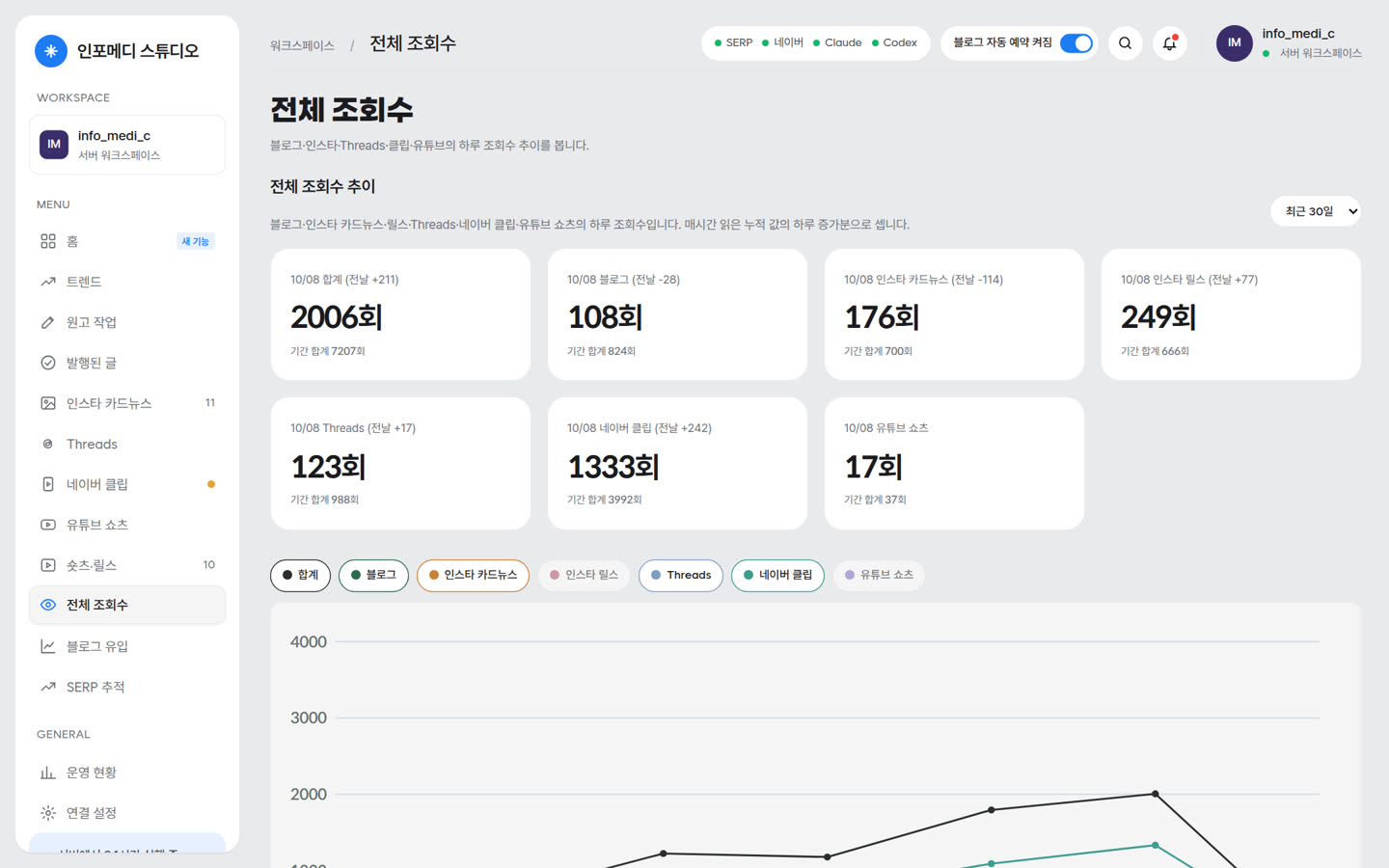Go to 트렌드 menu item
The image size is (1389, 868).
pyautogui.click(x=127, y=282)
